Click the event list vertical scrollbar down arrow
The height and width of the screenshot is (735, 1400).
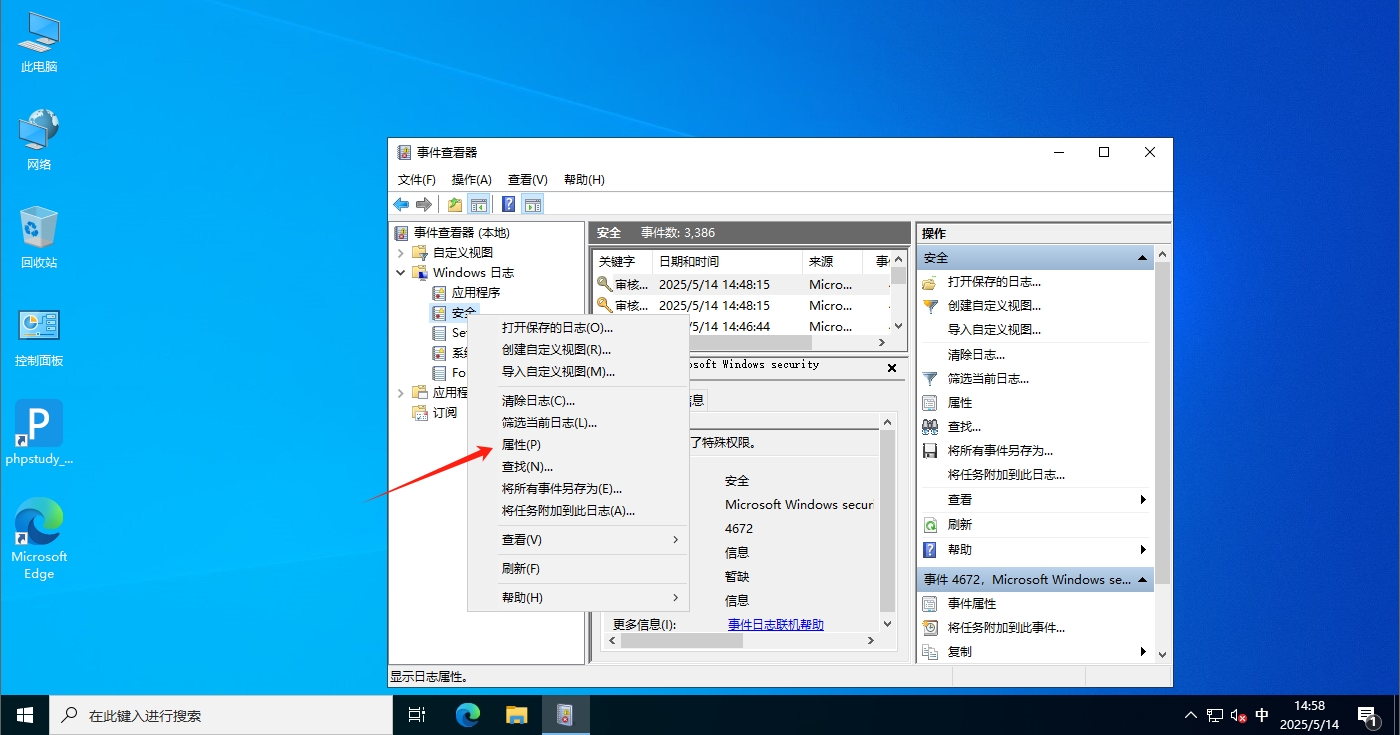click(x=898, y=326)
